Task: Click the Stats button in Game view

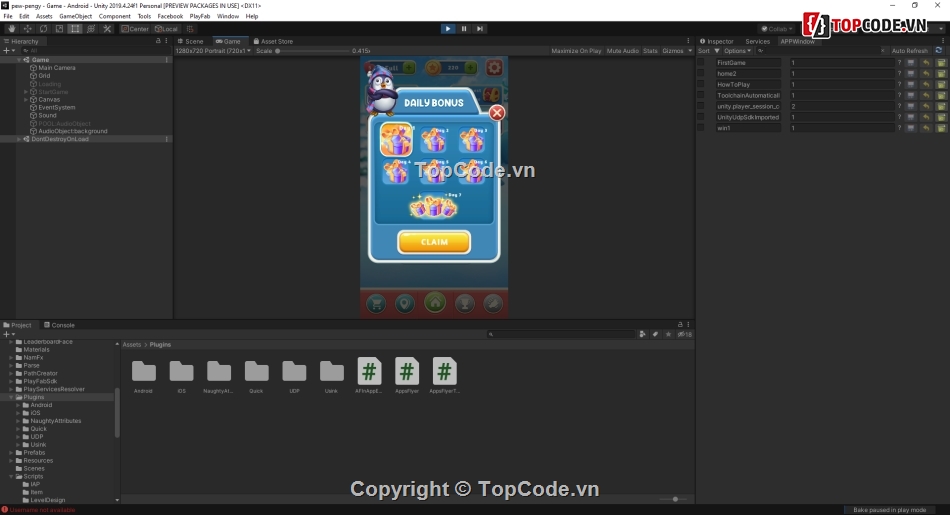Action: pos(650,51)
